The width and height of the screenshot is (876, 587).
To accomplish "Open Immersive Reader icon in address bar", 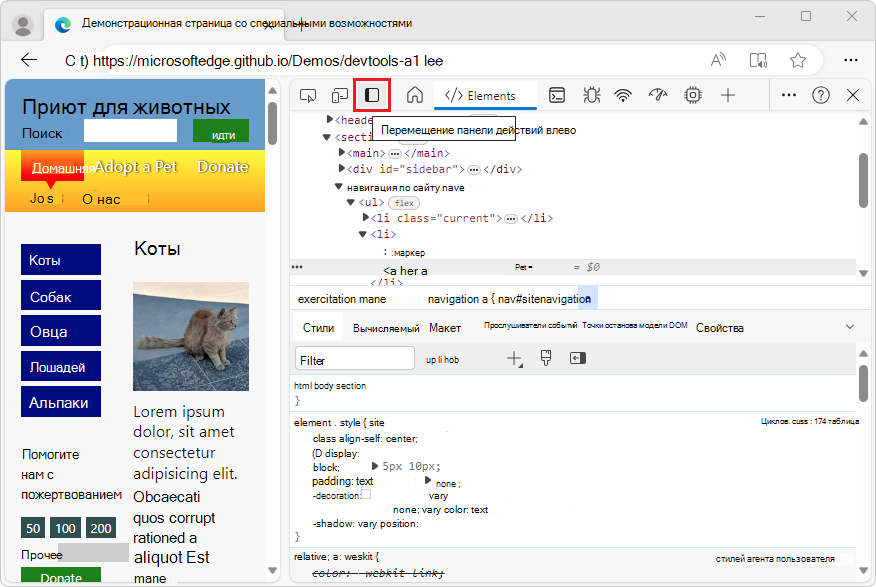I will pos(758,60).
